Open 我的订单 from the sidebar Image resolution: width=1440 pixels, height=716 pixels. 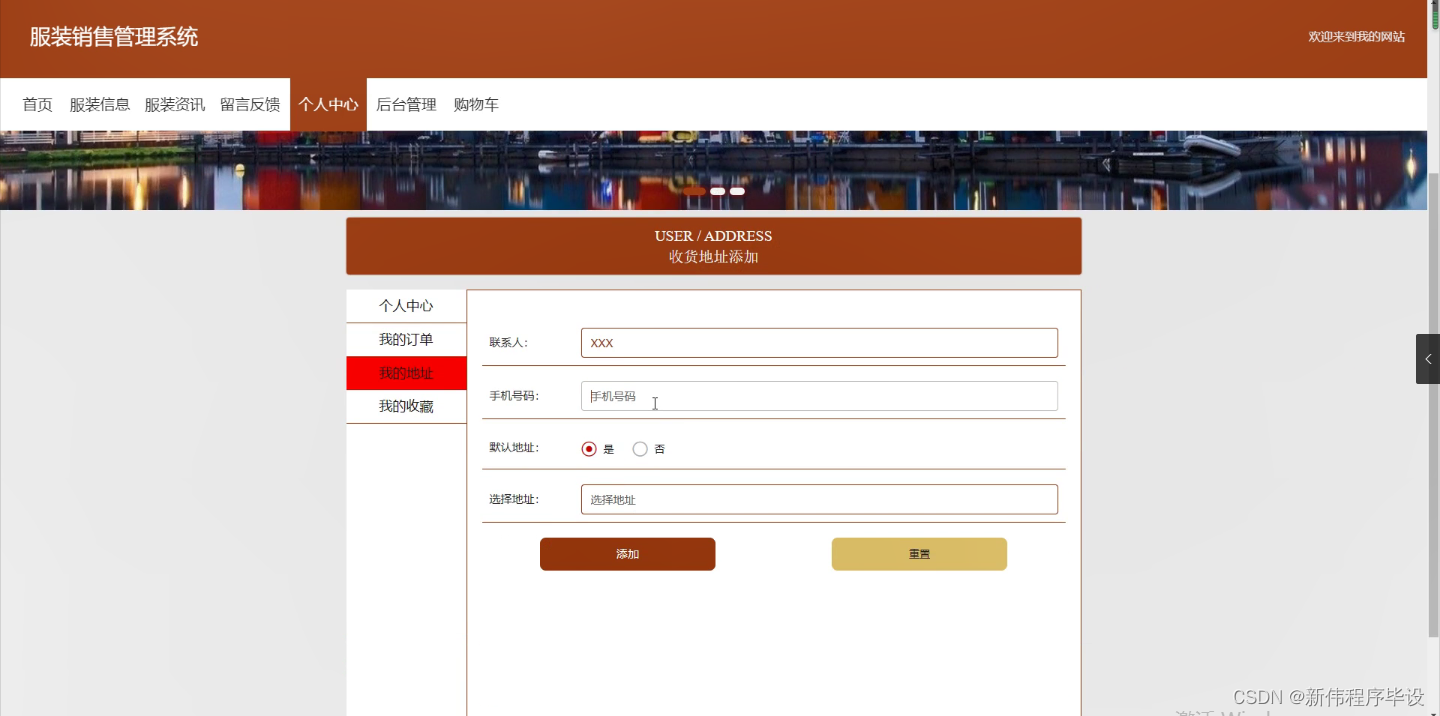click(x=406, y=339)
